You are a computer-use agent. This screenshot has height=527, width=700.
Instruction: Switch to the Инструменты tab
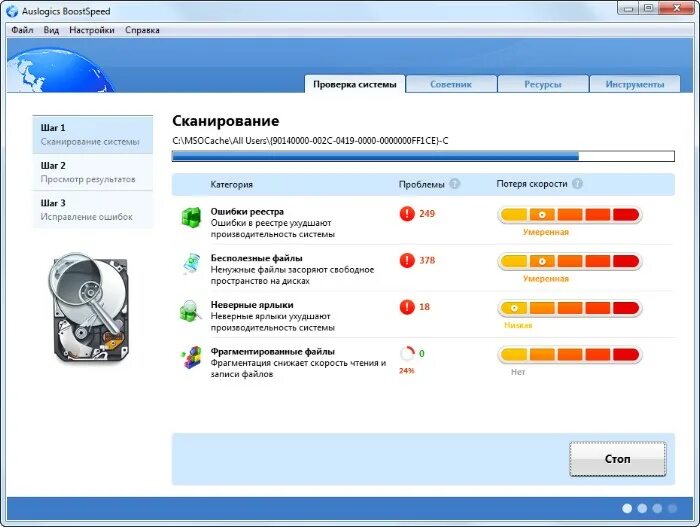[635, 84]
